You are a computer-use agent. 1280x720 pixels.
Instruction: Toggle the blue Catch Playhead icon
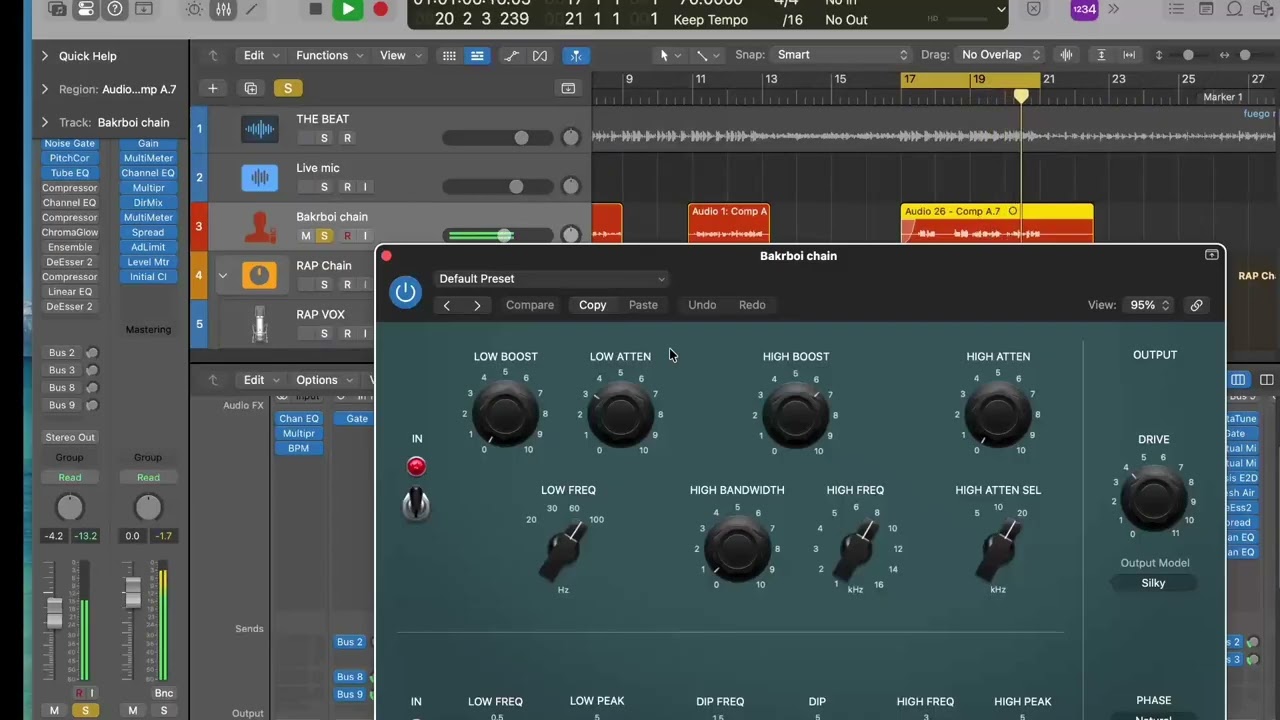click(x=575, y=56)
